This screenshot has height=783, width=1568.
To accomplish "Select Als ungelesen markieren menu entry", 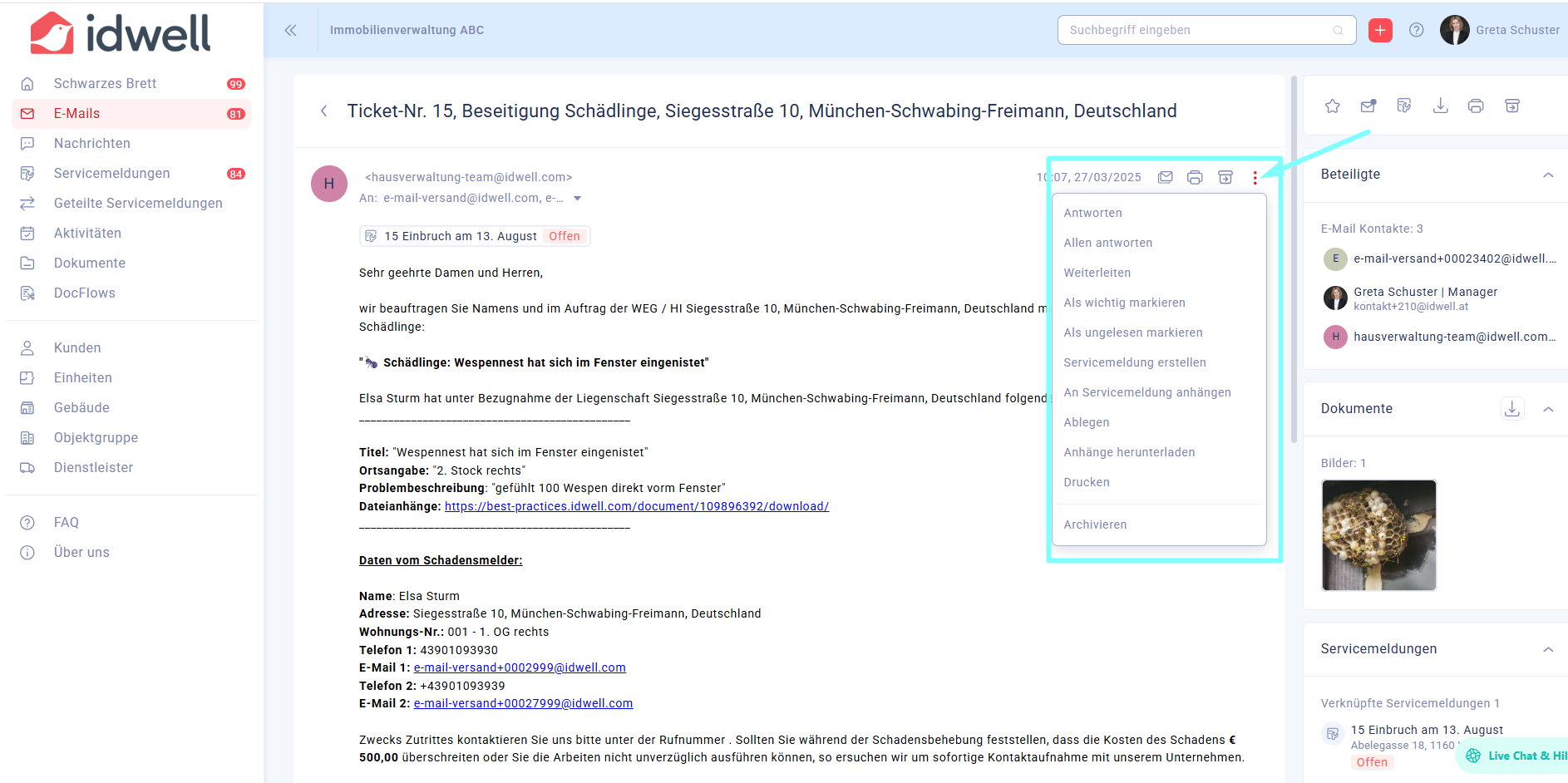I will coord(1132,332).
